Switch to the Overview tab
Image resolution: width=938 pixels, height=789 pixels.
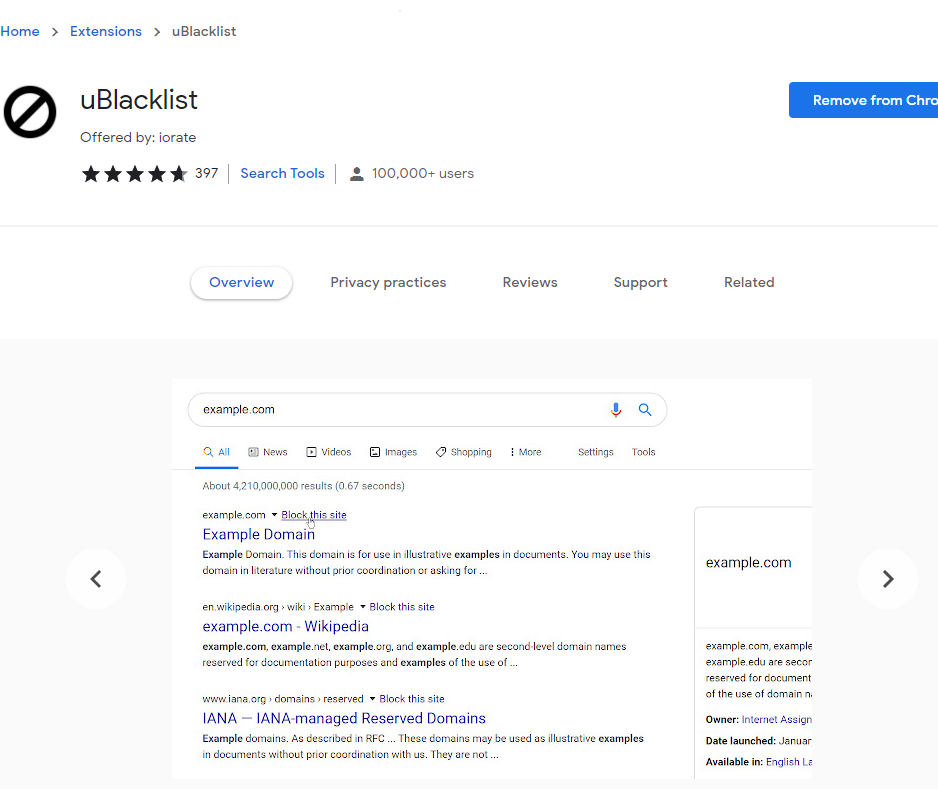[x=242, y=283]
